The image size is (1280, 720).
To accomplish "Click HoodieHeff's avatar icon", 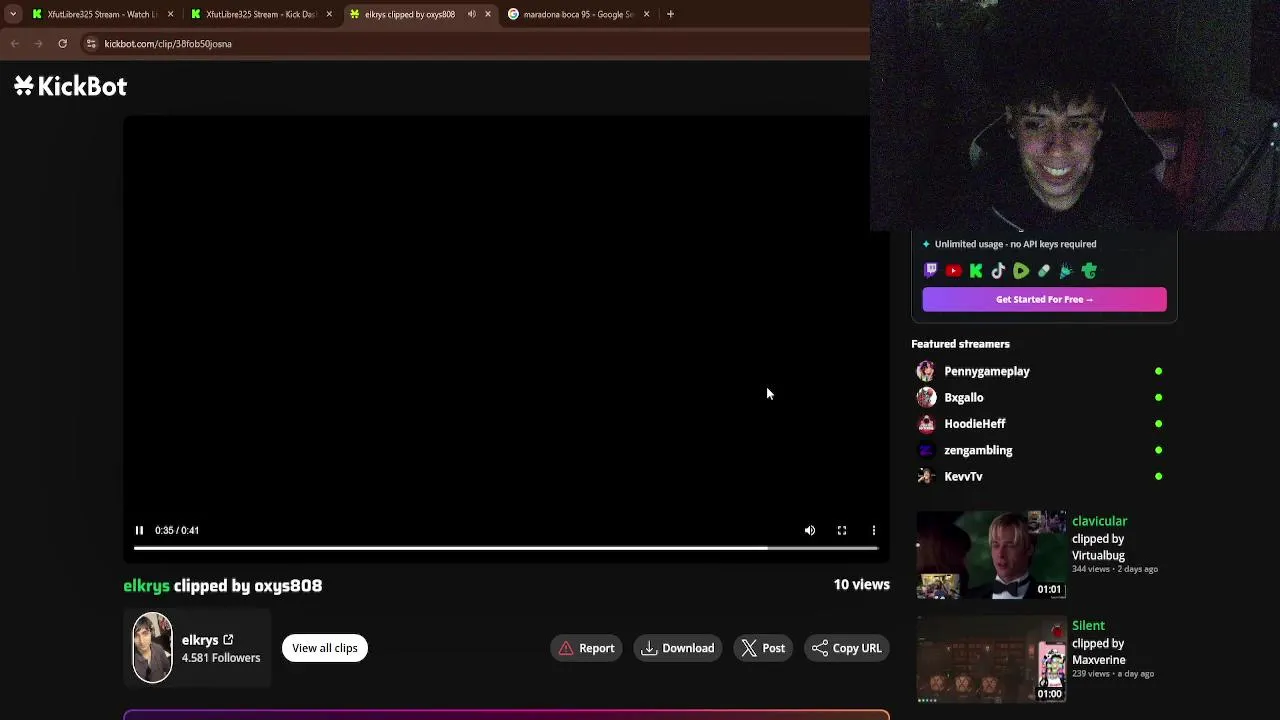I will [926, 424].
